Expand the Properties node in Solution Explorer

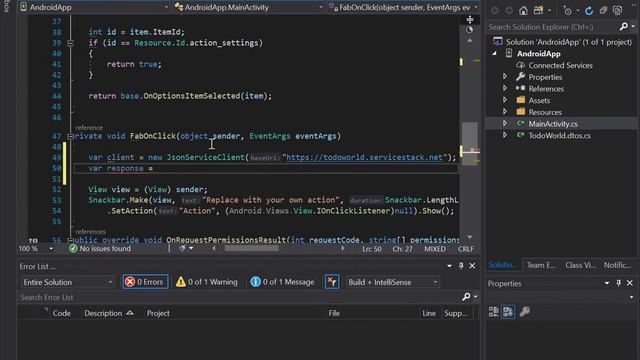(505, 77)
